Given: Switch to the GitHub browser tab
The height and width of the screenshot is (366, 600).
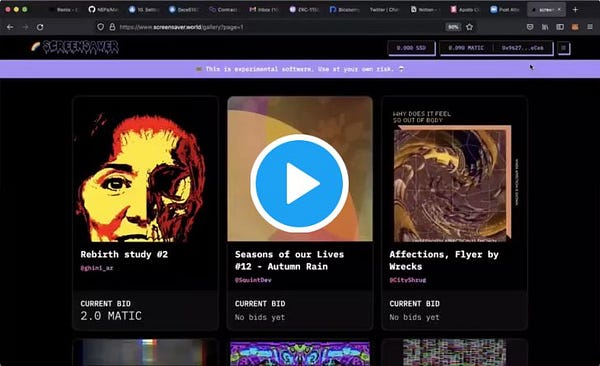Looking at the screenshot, I should [103, 10].
